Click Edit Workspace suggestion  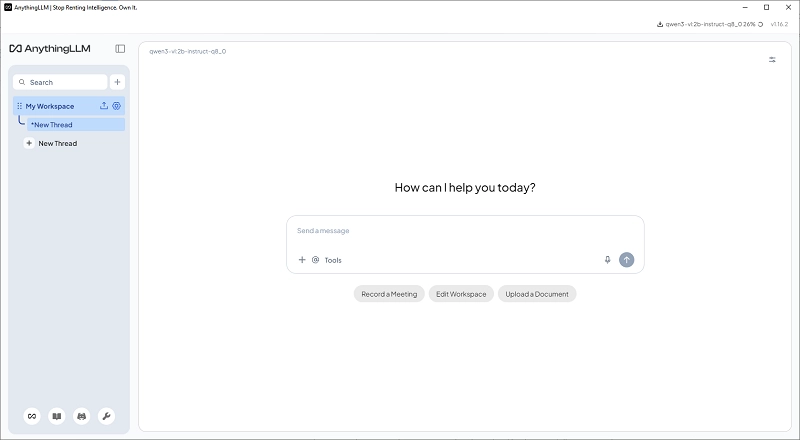click(x=461, y=294)
